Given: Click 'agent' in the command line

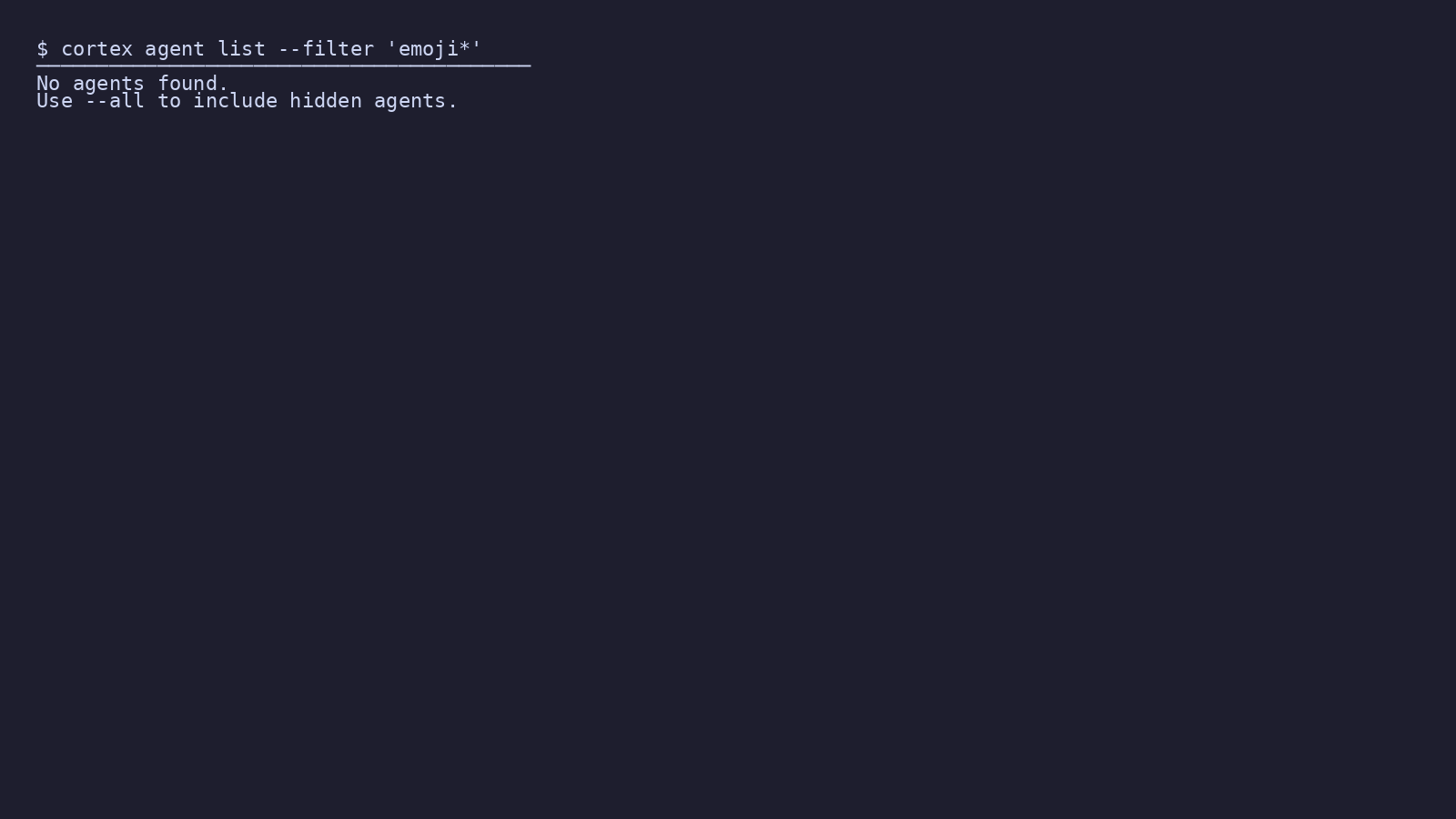Looking at the screenshot, I should 175,51.
